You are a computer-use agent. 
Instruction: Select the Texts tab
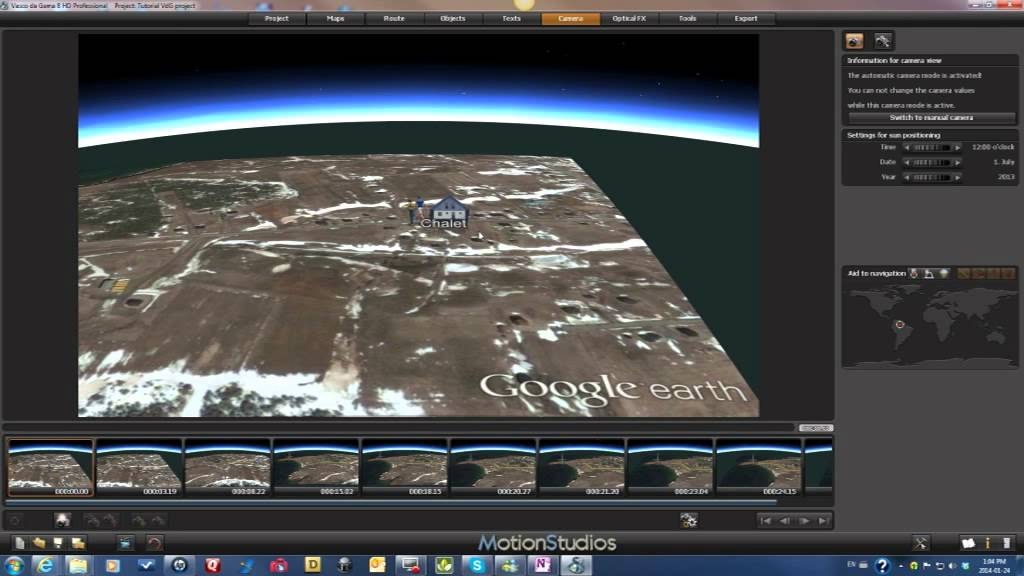pyautogui.click(x=512, y=19)
